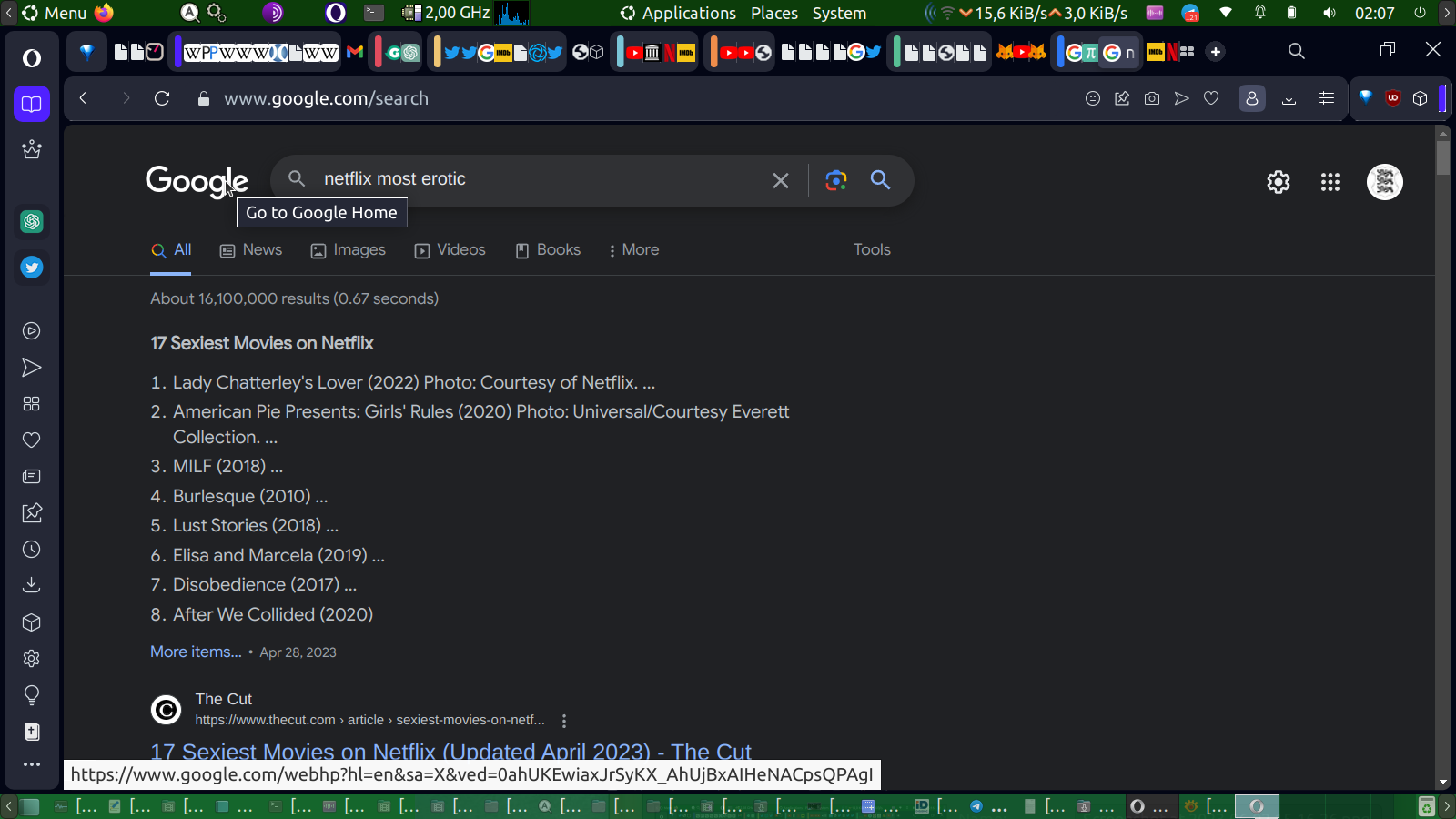
Task: Open the Menu button in the top panel
Action: [55, 13]
